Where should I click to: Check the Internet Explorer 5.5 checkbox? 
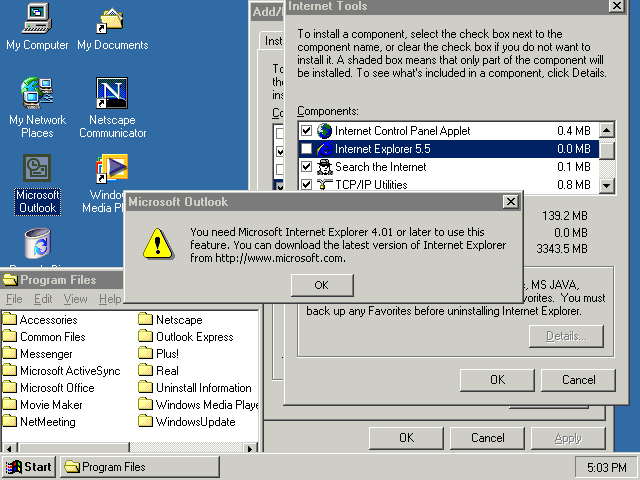(306, 149)
